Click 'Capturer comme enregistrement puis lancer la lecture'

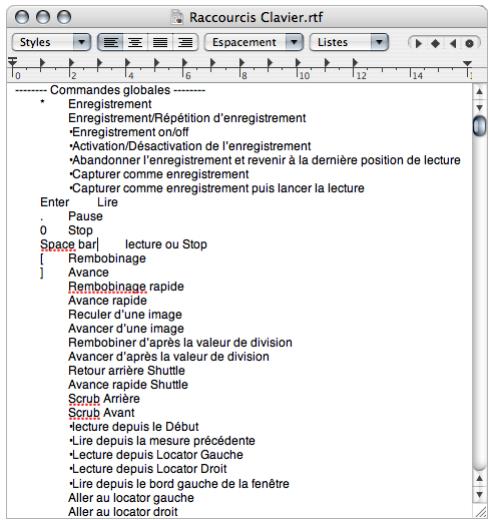click(x=217, y=188)
